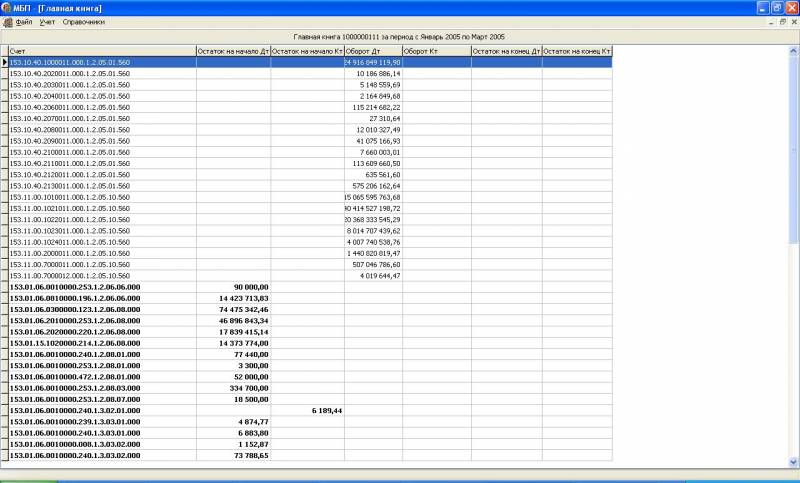Viewport: 800px width, 483px height.
Task: Open the Файл menu
Action: 24,22
